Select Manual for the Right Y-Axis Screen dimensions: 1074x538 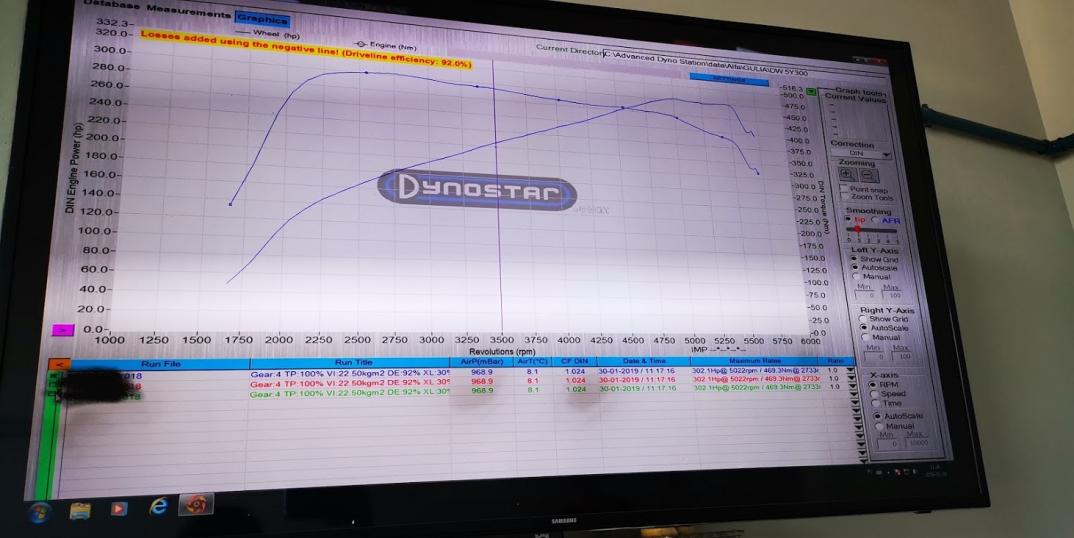click(x=865, y=337)
